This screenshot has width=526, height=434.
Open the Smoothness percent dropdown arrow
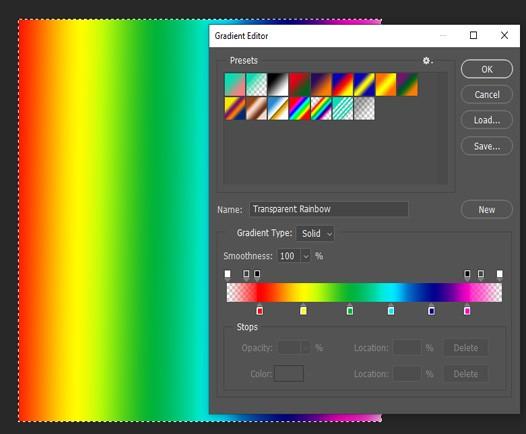306,256
